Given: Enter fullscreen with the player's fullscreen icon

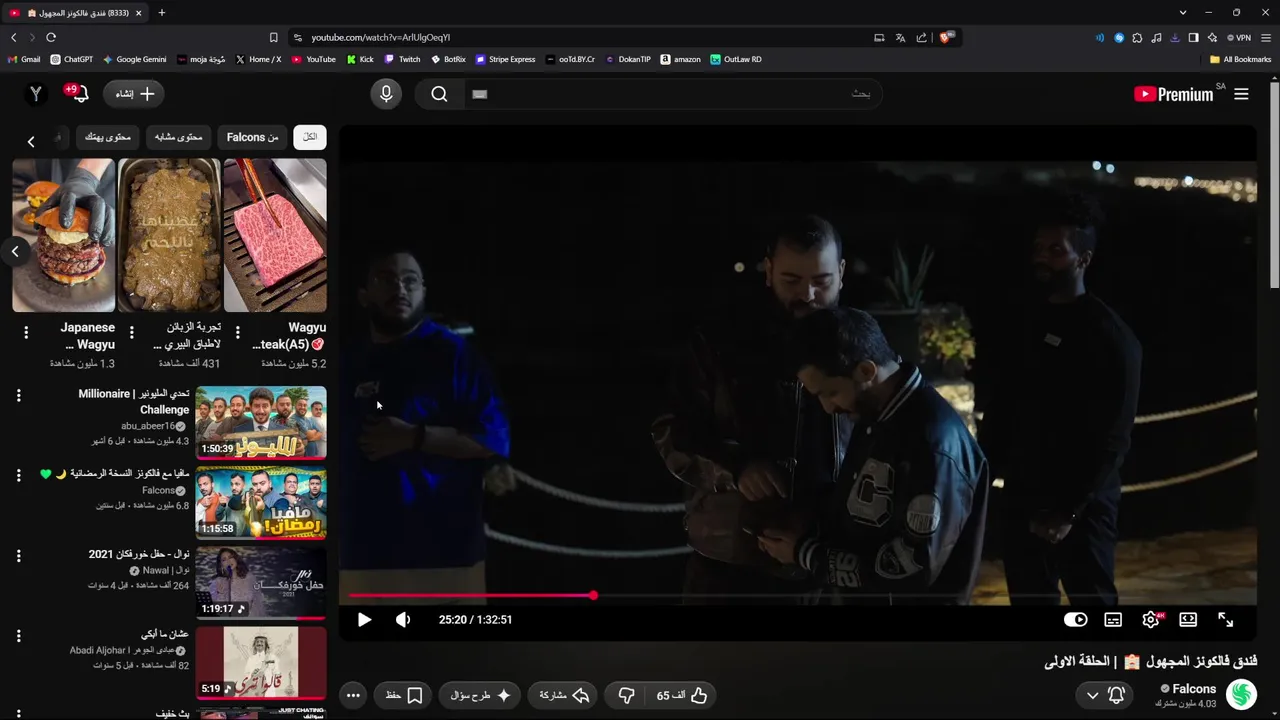Looking at the screenshot, I should click(x=1226, y=620).
